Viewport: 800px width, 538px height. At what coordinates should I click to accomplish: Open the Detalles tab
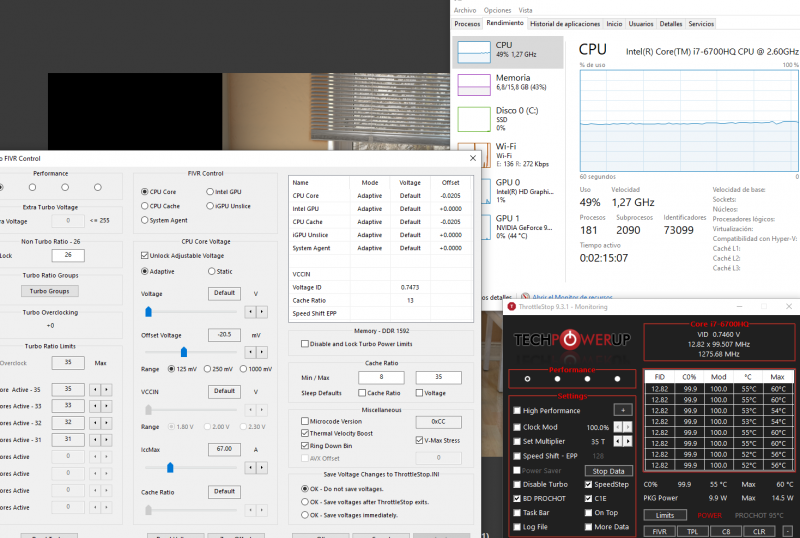click(670, 23)
